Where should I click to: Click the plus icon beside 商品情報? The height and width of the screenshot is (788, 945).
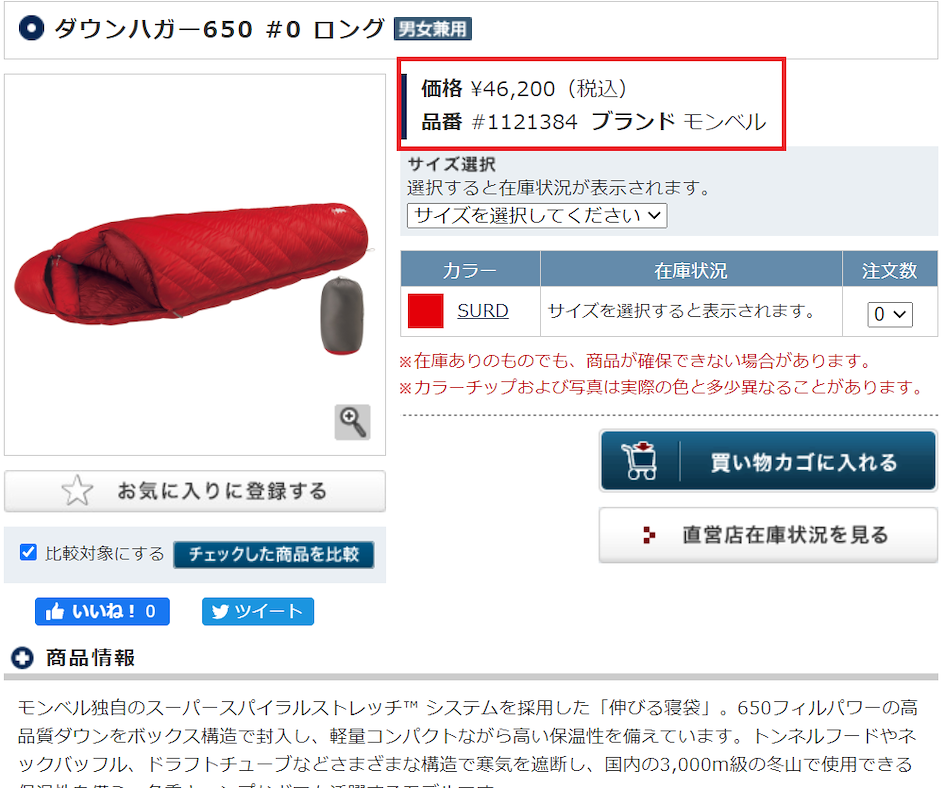point(23,658)
